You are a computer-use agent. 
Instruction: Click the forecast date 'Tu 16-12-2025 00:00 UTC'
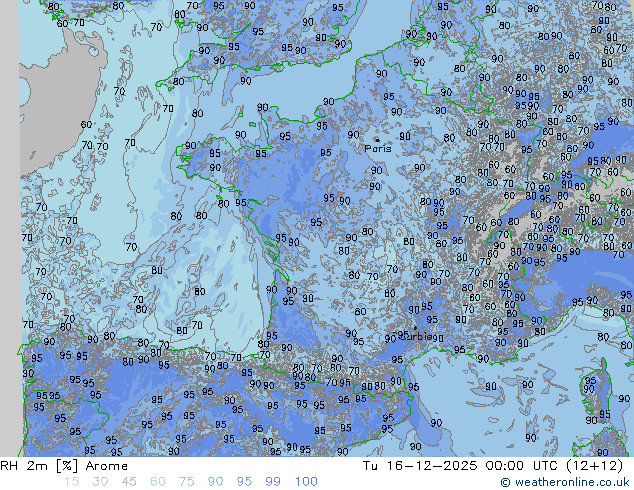pos(463,466)
